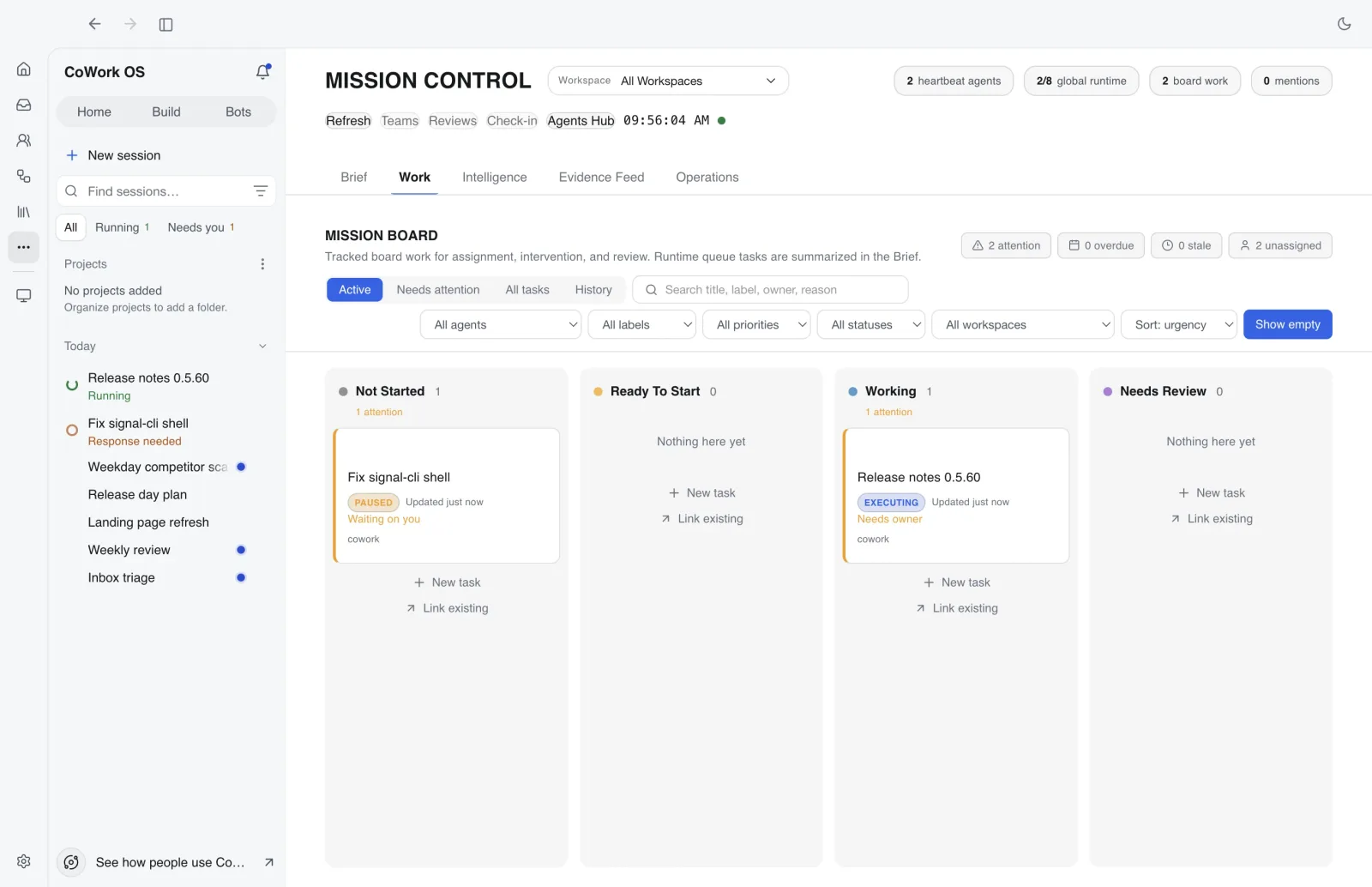Open external link arrow at sidebar bottom

(x=268, y=862)
